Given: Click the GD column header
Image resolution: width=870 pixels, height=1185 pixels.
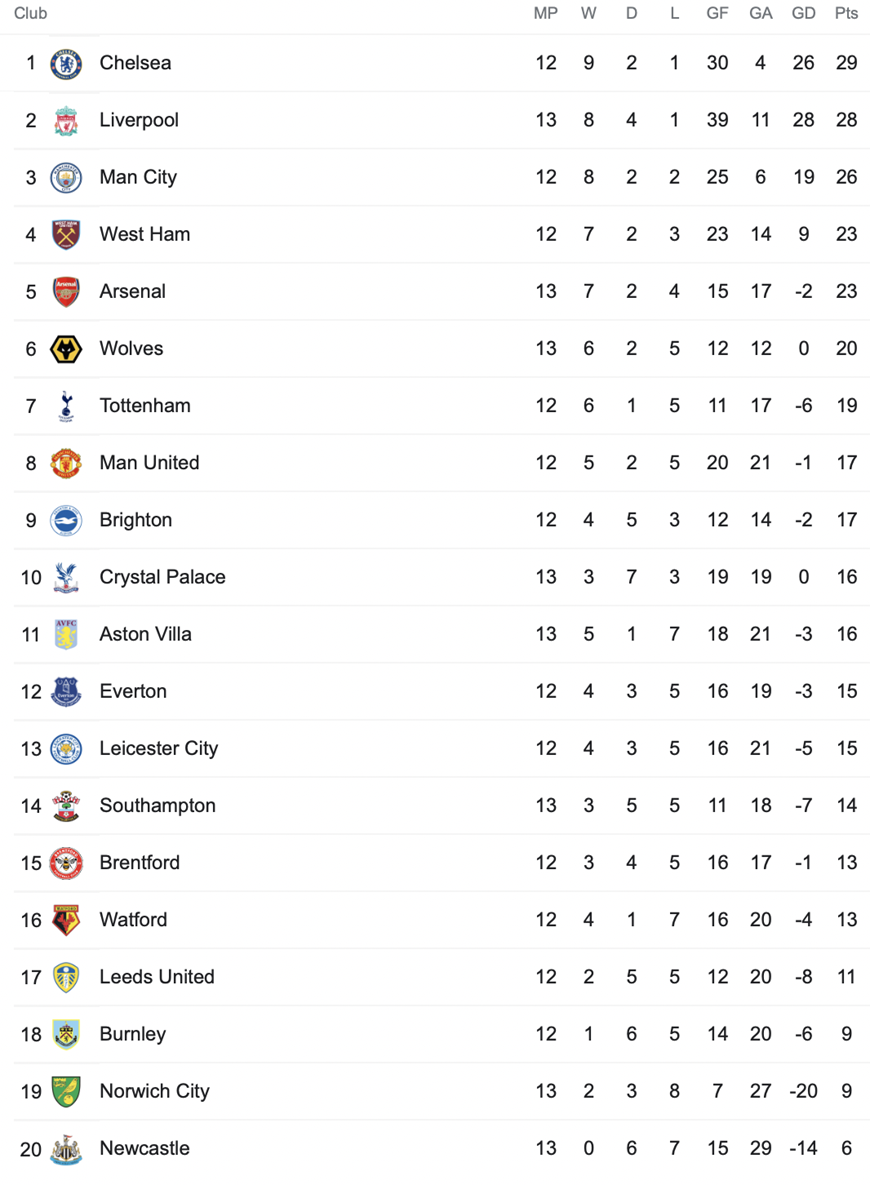Looking at the screenshot, I should (x=803, y=14).
